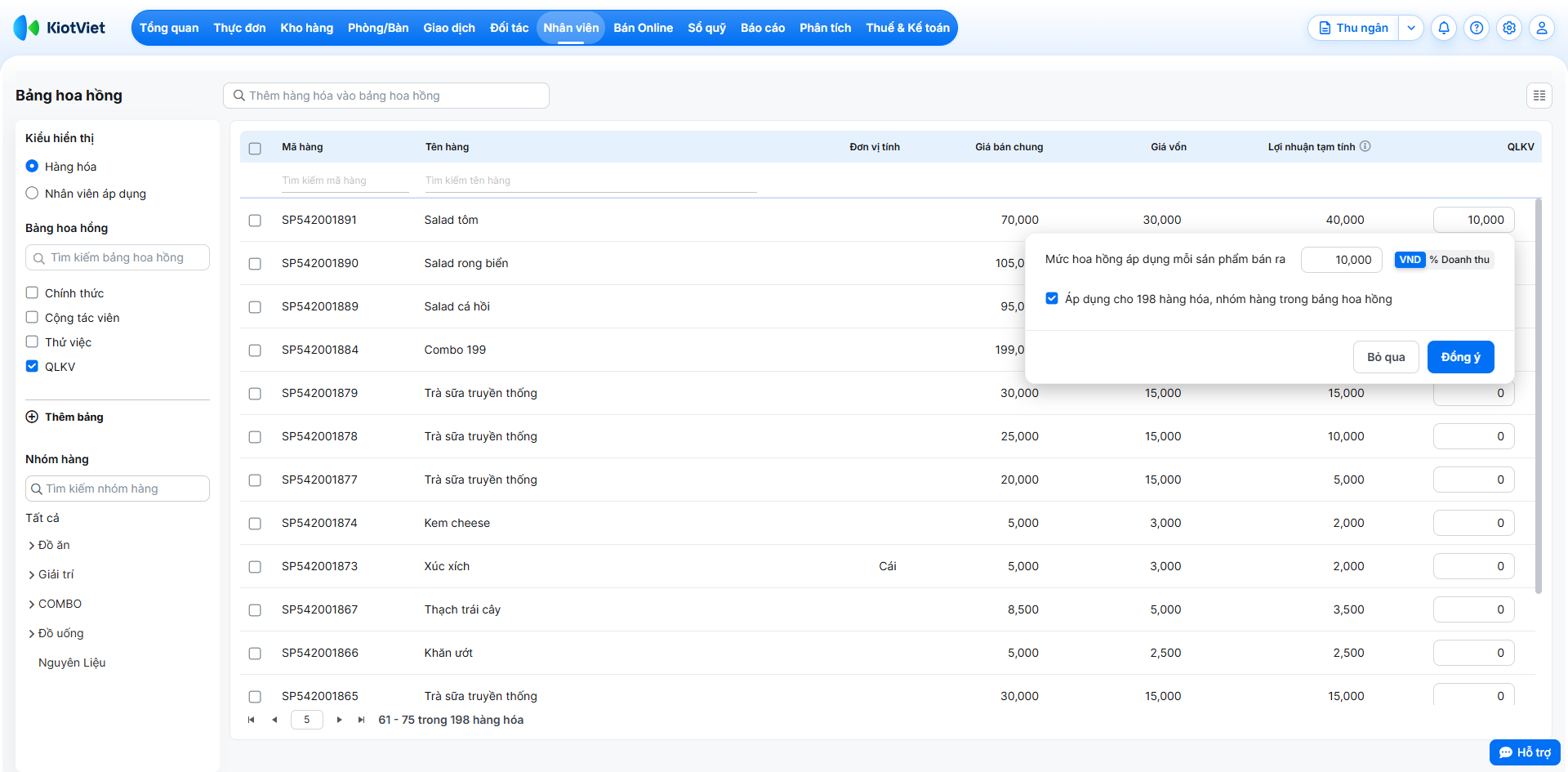
Task: Select the row SP542001874 Kem cheese checkbox
Action: coord(255,524)
